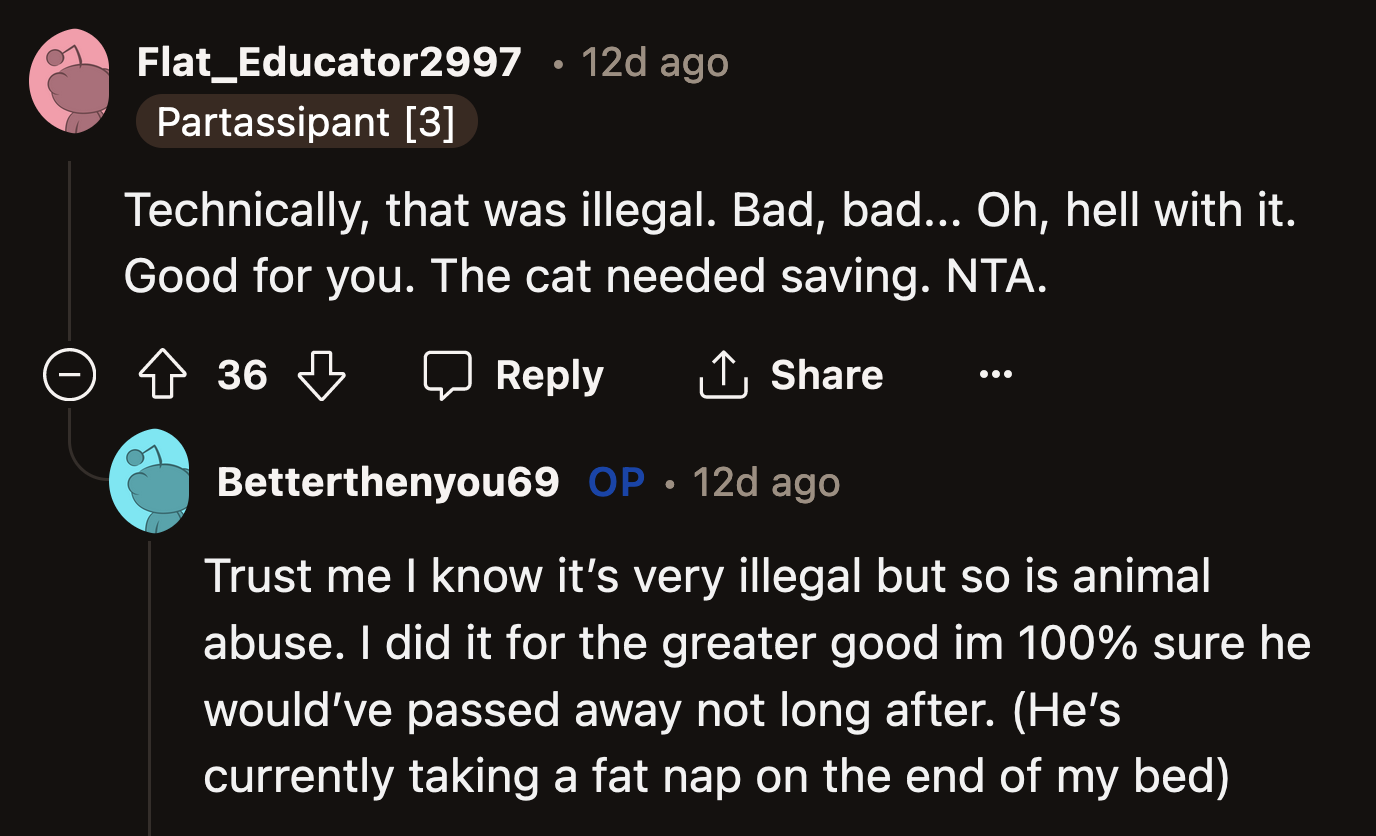
Task: Open Betterthenyou69's profile
Action: 388,481
